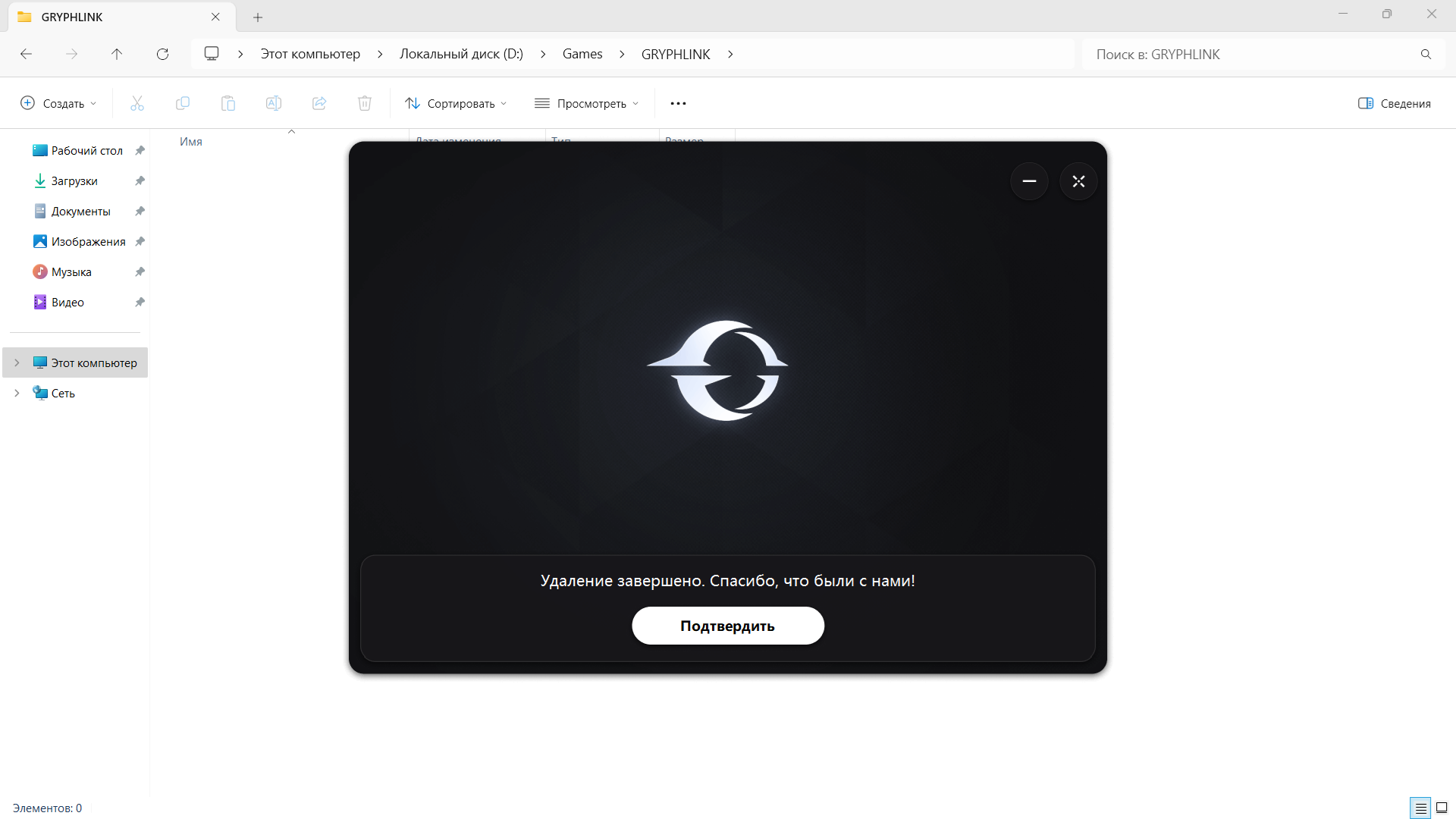Open the Просмотреть view dropdown
The image size is (1456, 819).
coord(586,103)
